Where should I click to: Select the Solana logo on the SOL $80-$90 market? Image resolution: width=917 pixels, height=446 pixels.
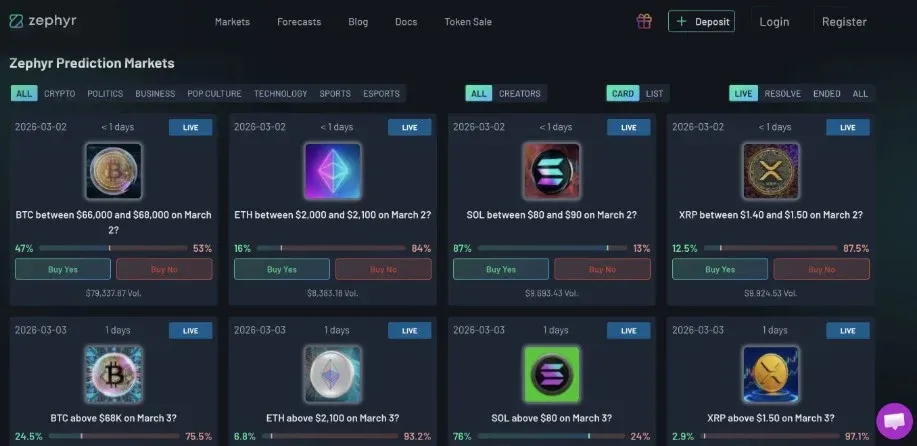tap(551, 171)
